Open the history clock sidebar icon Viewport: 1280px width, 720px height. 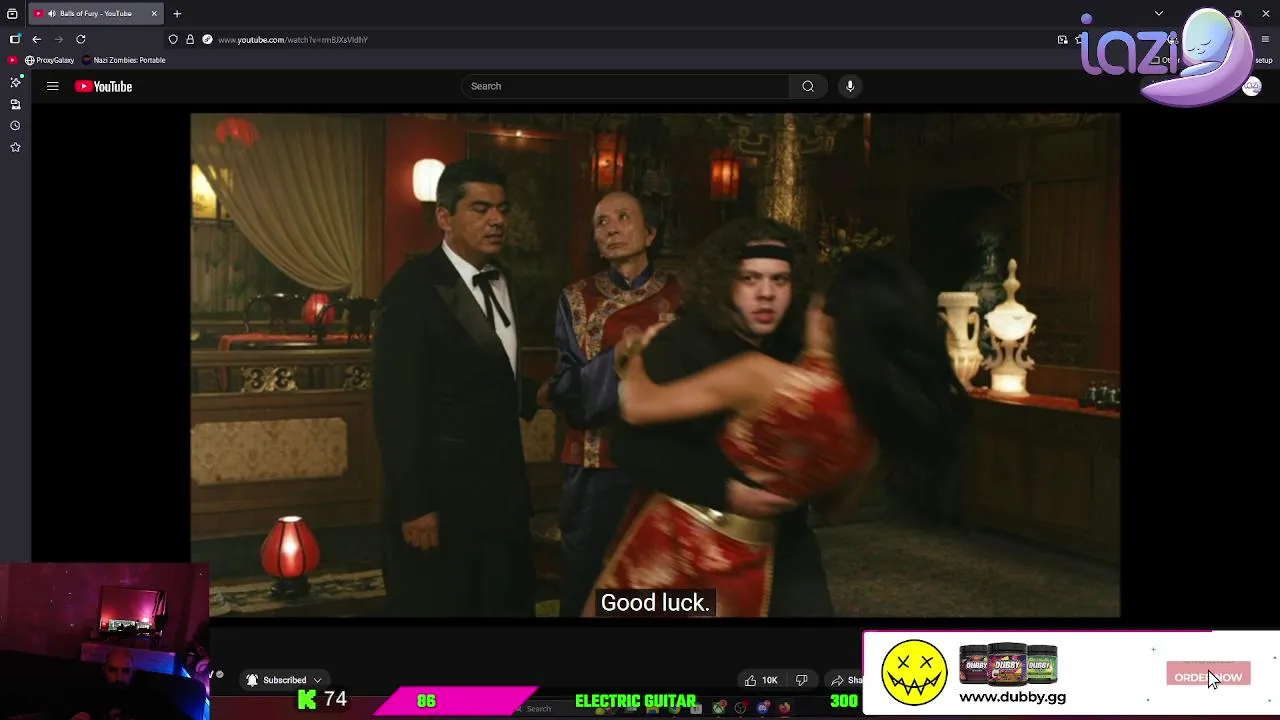[15, 126]
